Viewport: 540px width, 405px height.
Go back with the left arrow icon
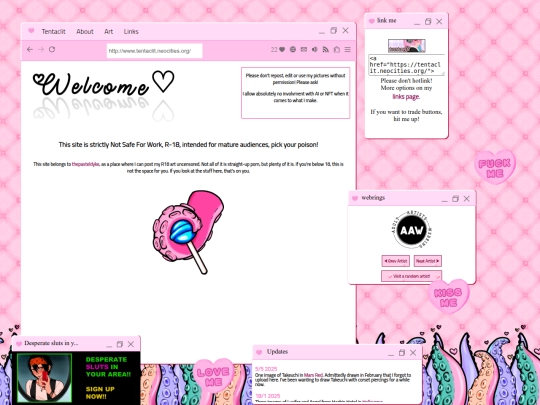pos(30,50)
